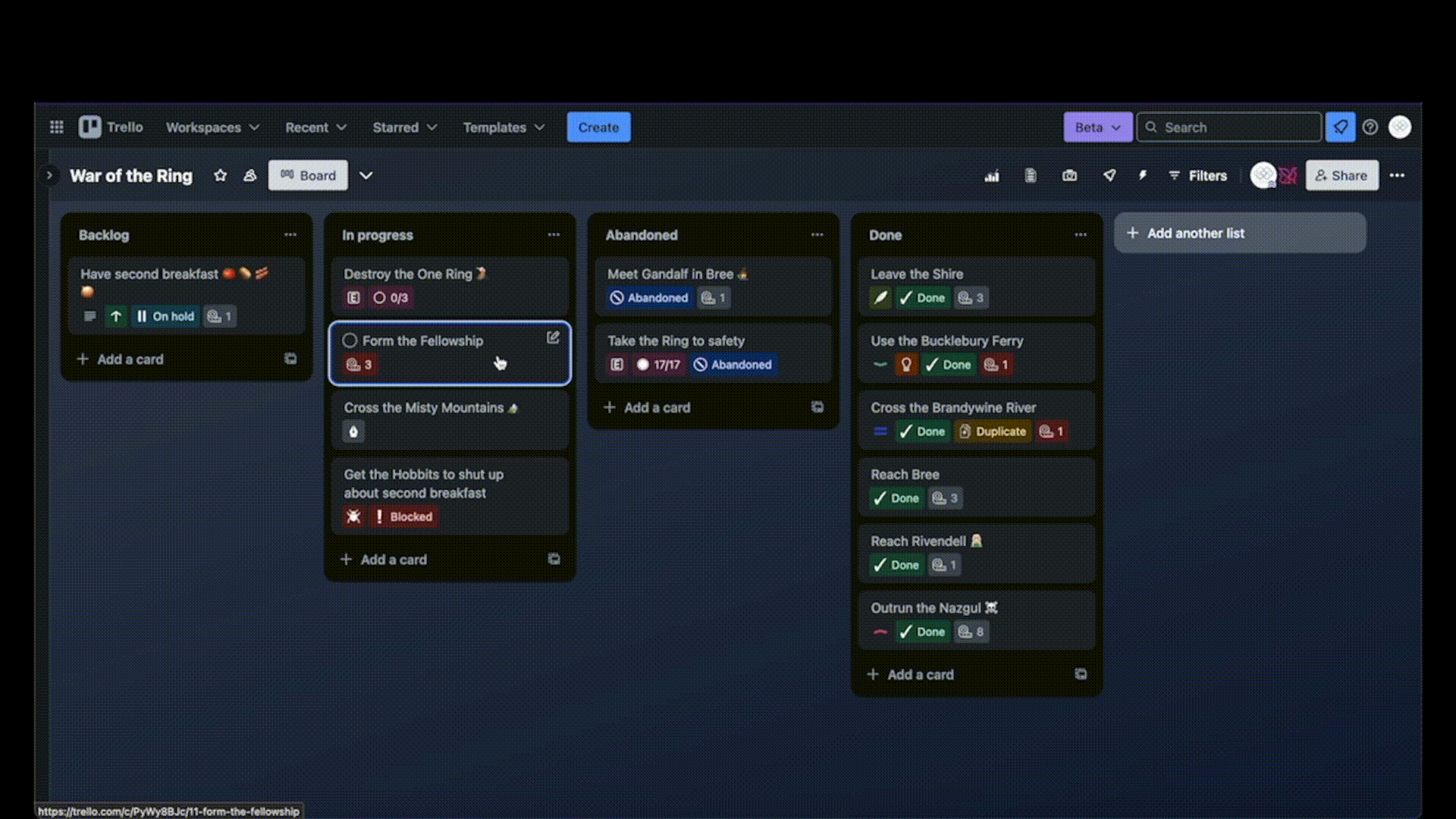
Task: Mark Form the Fellowship card complete
Action: click(350, 340)
